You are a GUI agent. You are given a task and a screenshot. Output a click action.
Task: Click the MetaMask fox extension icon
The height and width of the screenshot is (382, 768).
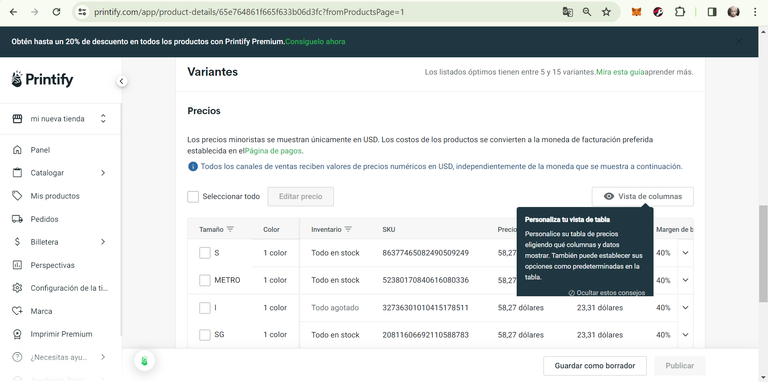coord(636,12)
